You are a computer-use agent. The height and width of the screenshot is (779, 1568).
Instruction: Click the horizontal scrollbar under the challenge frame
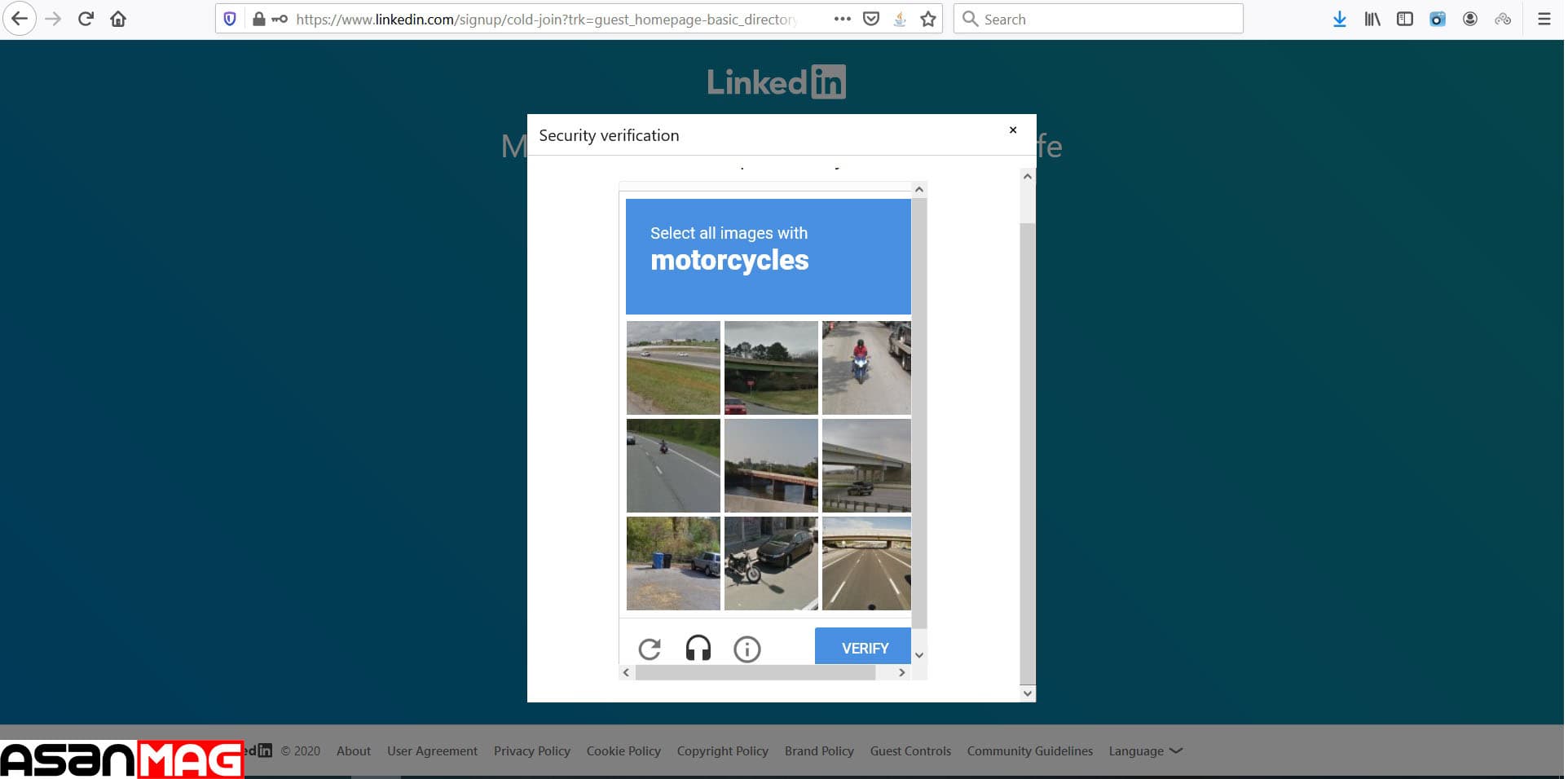(x=755, y=673)
